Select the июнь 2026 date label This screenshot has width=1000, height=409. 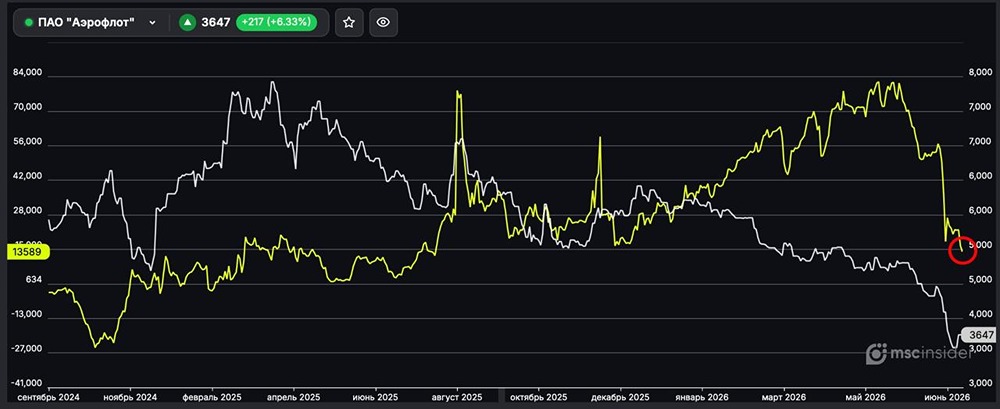(948, 397)
